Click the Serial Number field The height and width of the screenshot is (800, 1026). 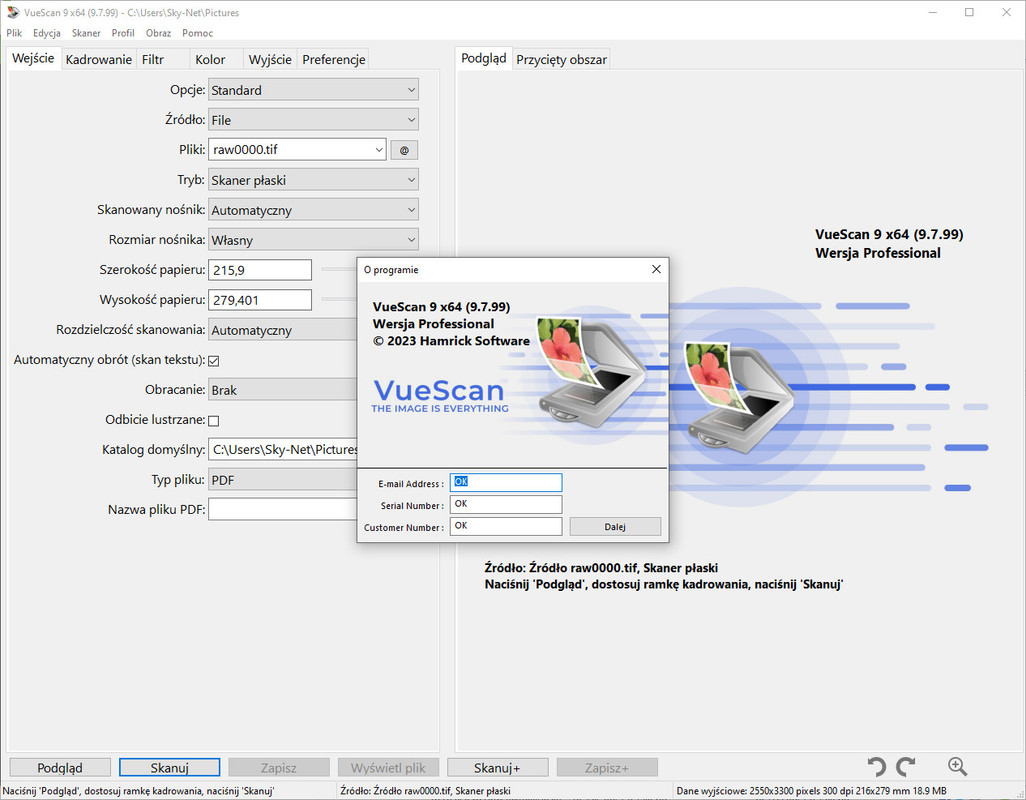pyautogui.click(x=506, y=504)
